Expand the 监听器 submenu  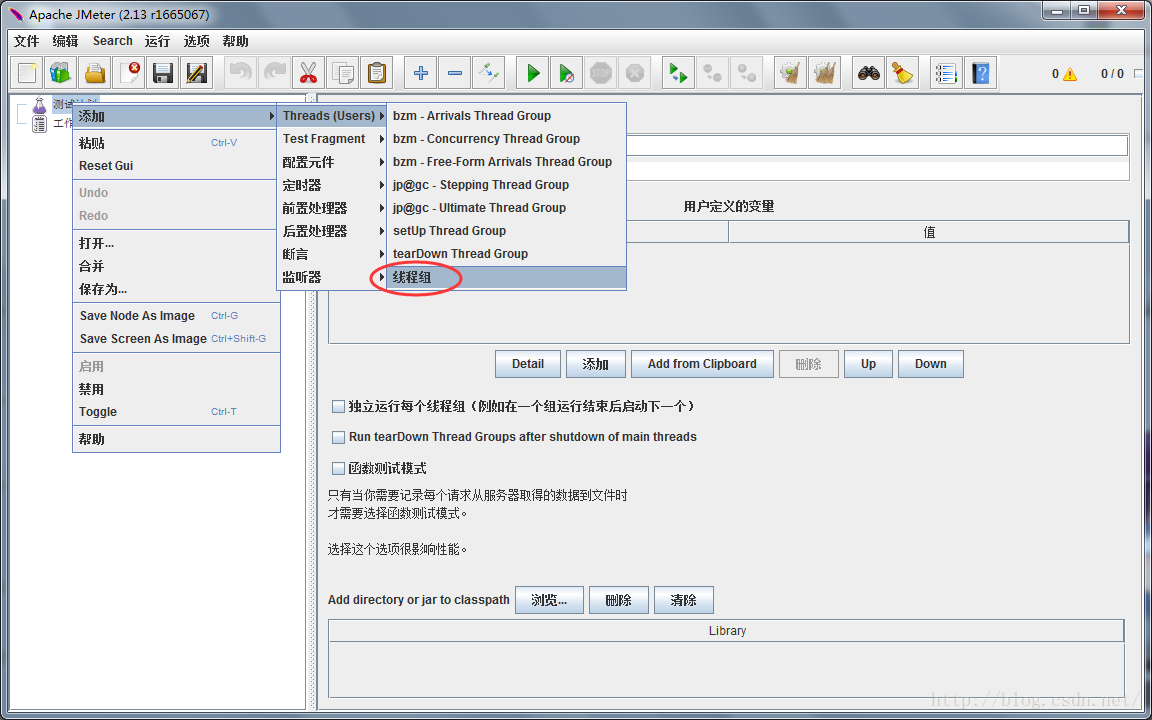click(x=331, y=277)
